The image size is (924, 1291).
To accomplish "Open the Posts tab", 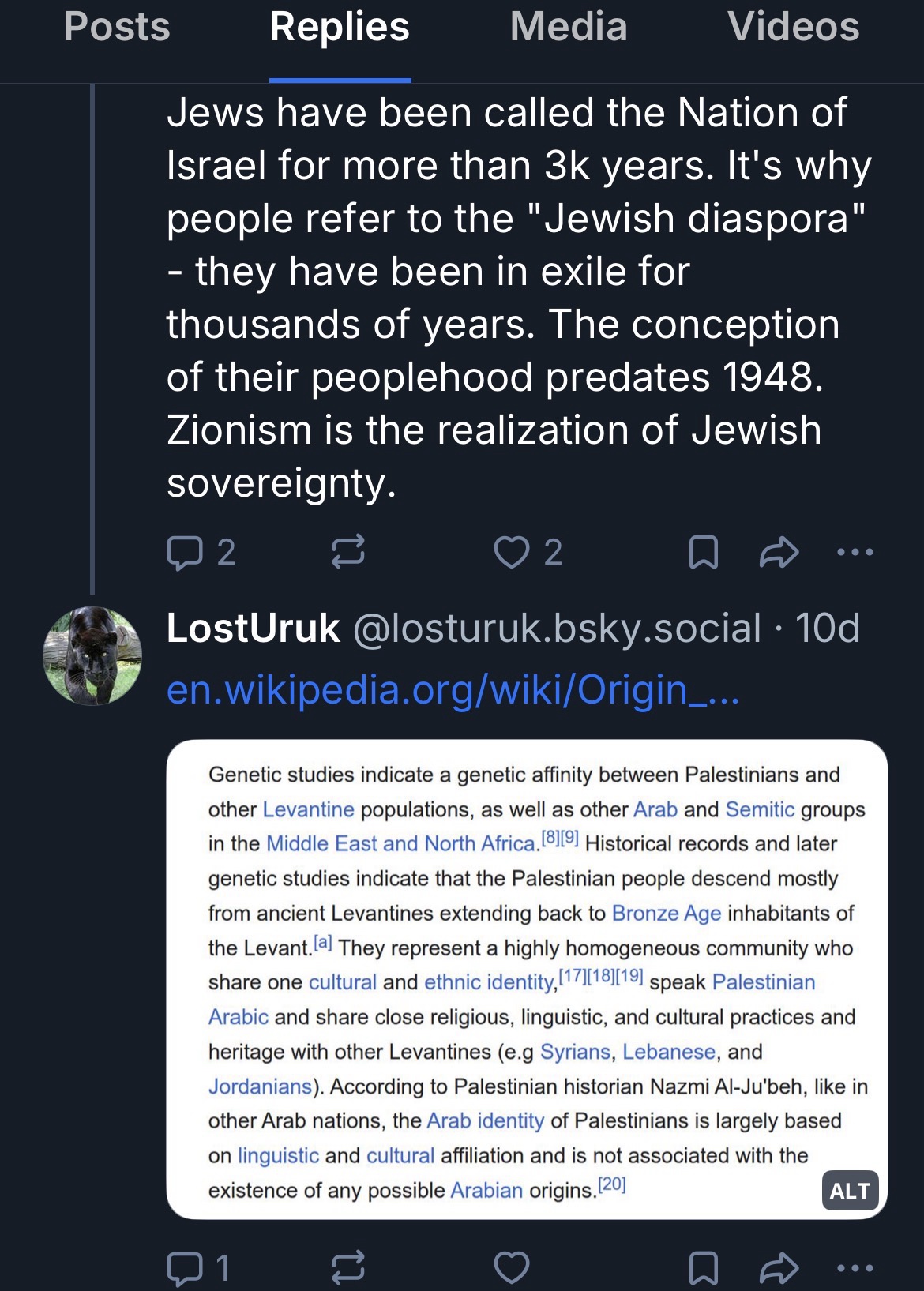I will click(117, 27).
